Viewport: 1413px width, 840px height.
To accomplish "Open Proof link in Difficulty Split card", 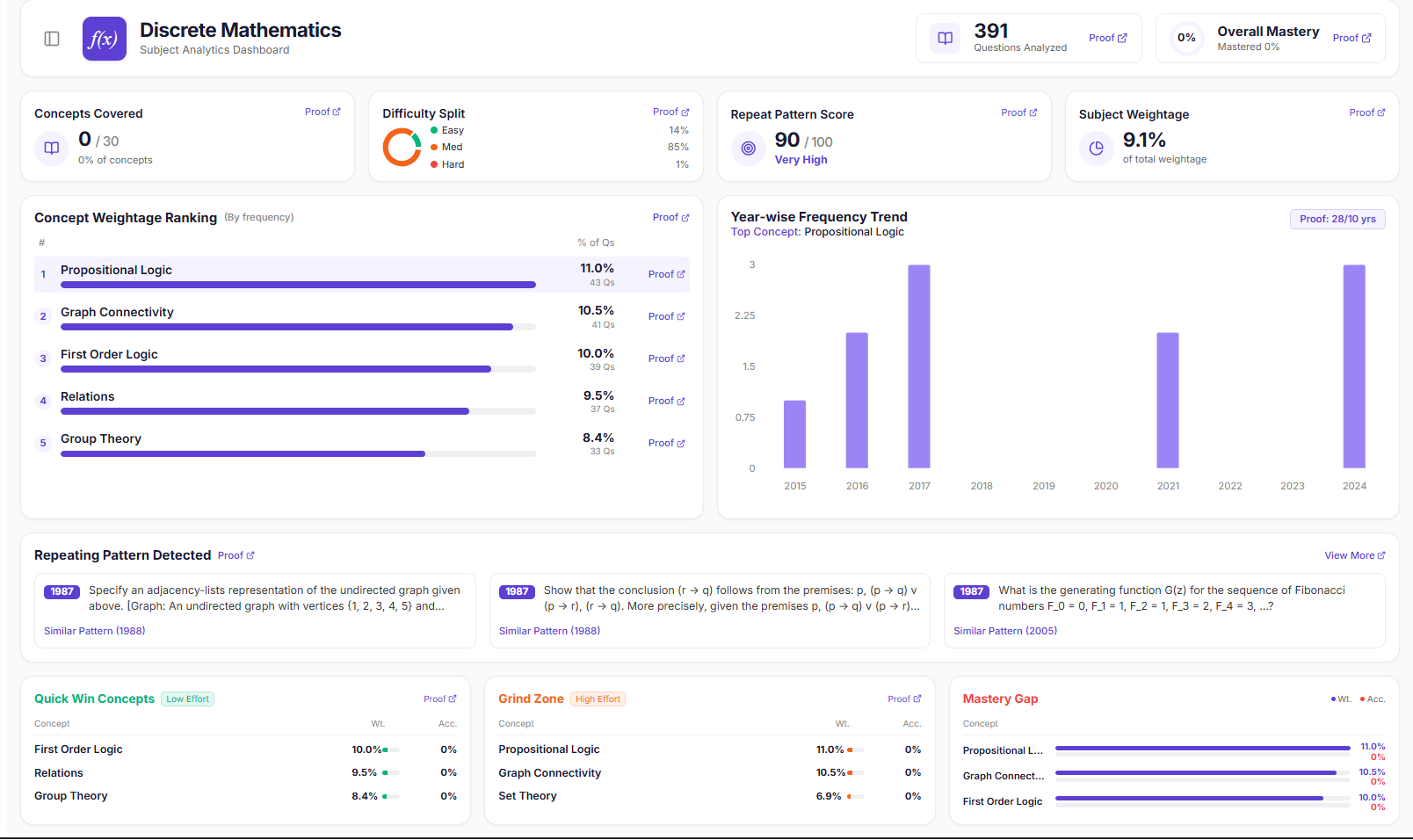I will tap(670, 112).
